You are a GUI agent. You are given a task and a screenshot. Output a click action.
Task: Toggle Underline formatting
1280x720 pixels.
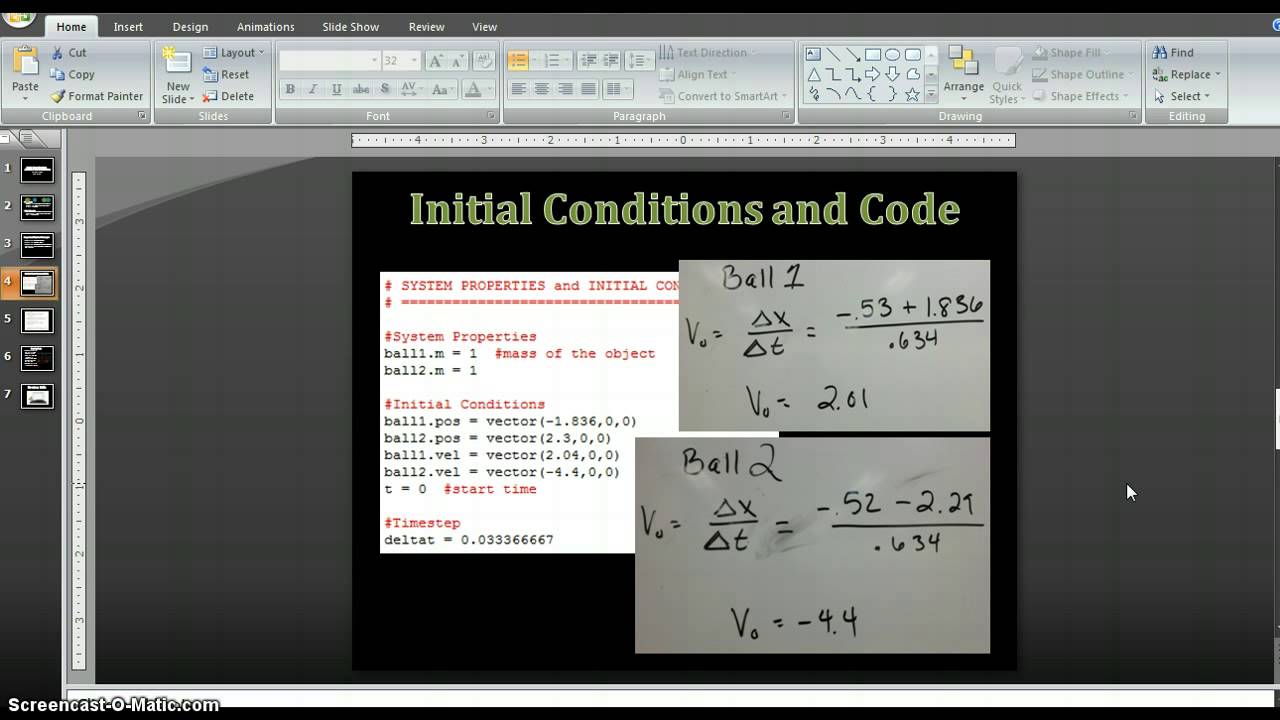(336, 89)
